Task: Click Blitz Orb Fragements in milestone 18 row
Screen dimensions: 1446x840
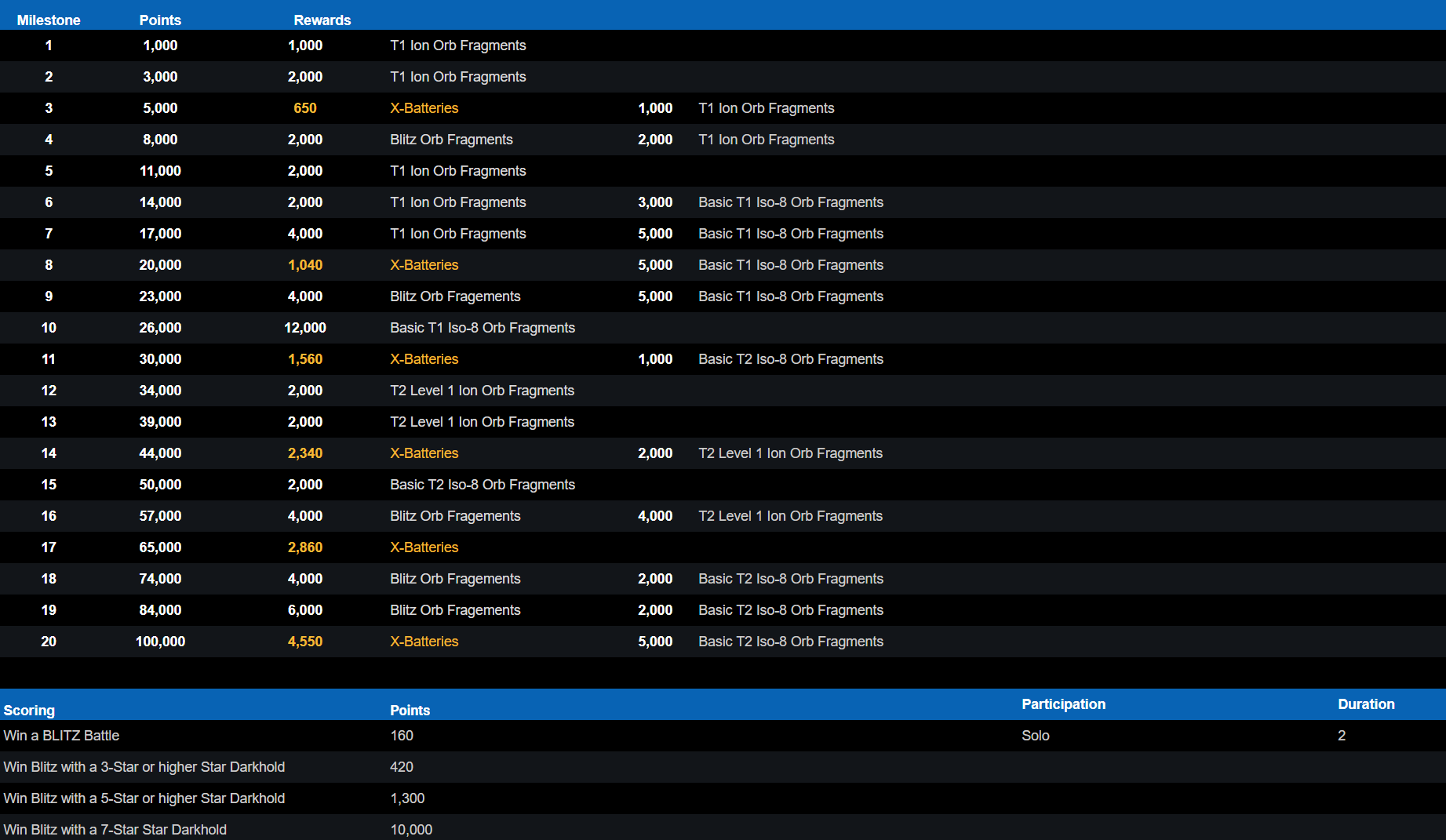Action: (455, 579)
